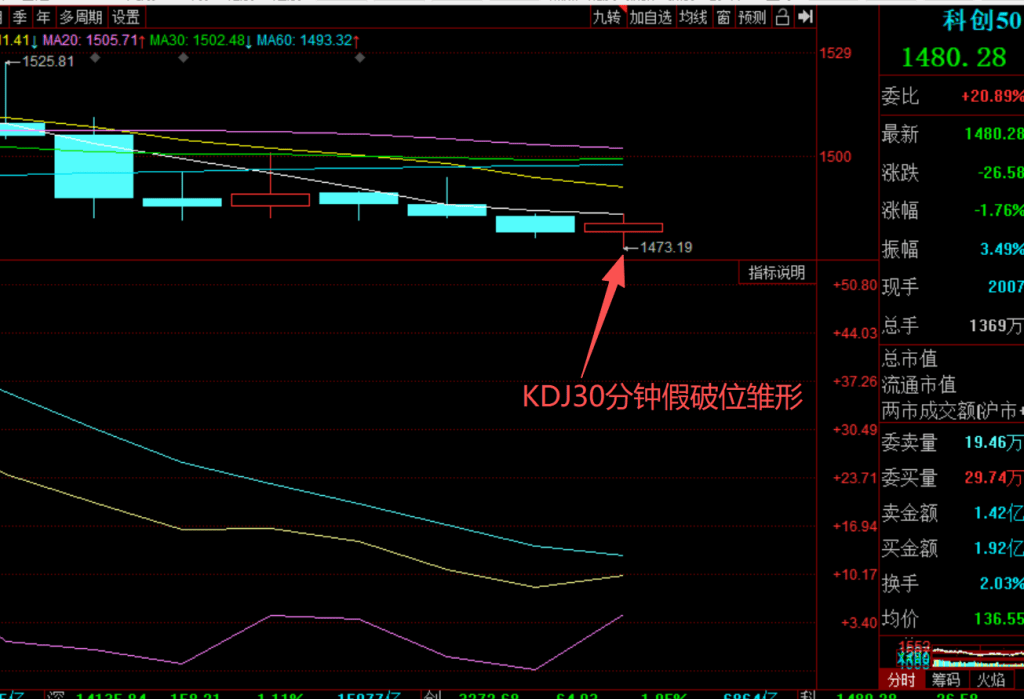Add stock via 加自选 button

(x=650, y=17)
